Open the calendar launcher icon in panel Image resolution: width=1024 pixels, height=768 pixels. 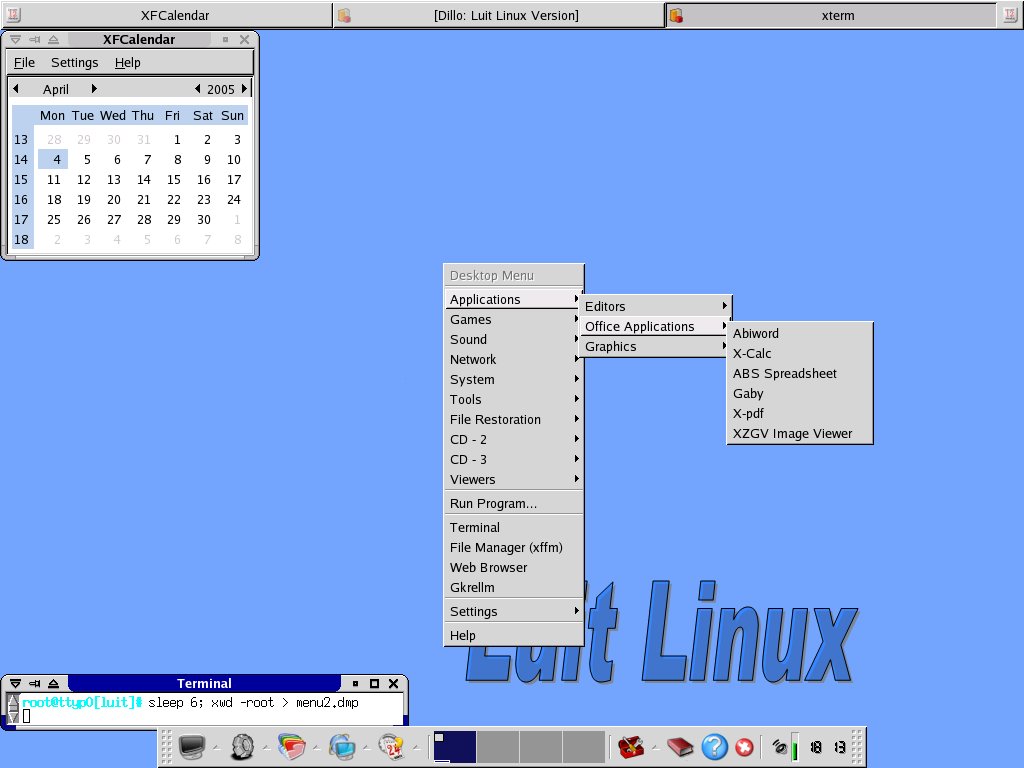392,746
